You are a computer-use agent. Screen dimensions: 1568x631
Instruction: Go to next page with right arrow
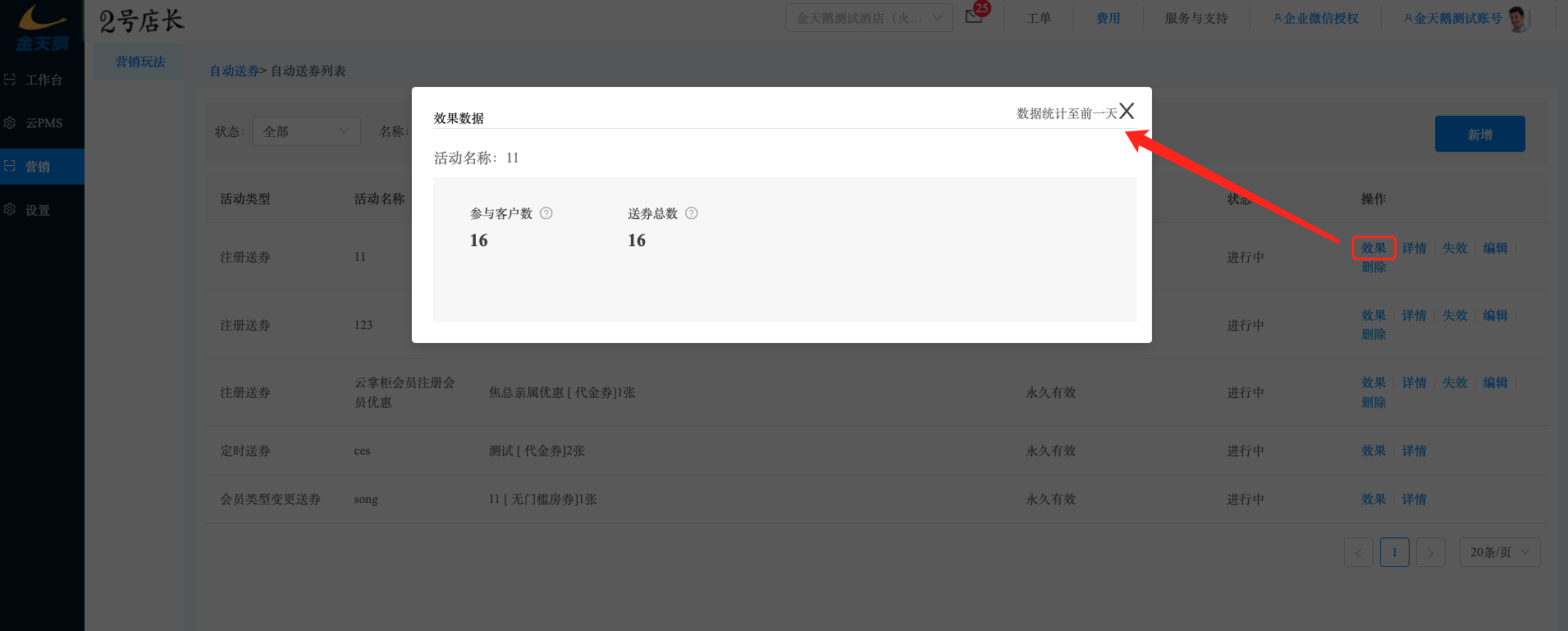tap(1431, 552)
